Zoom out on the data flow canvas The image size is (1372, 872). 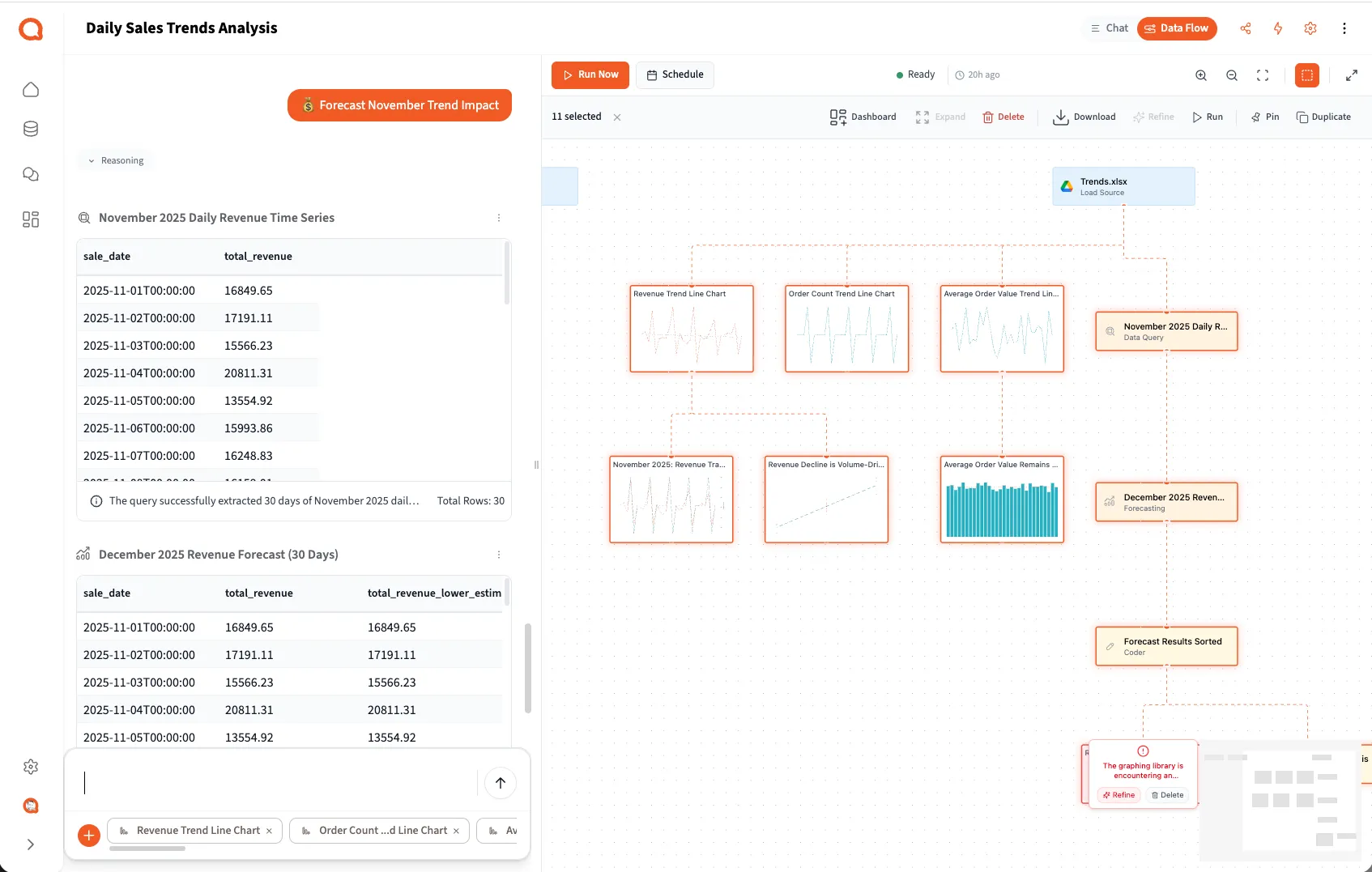pos(1232,74)
